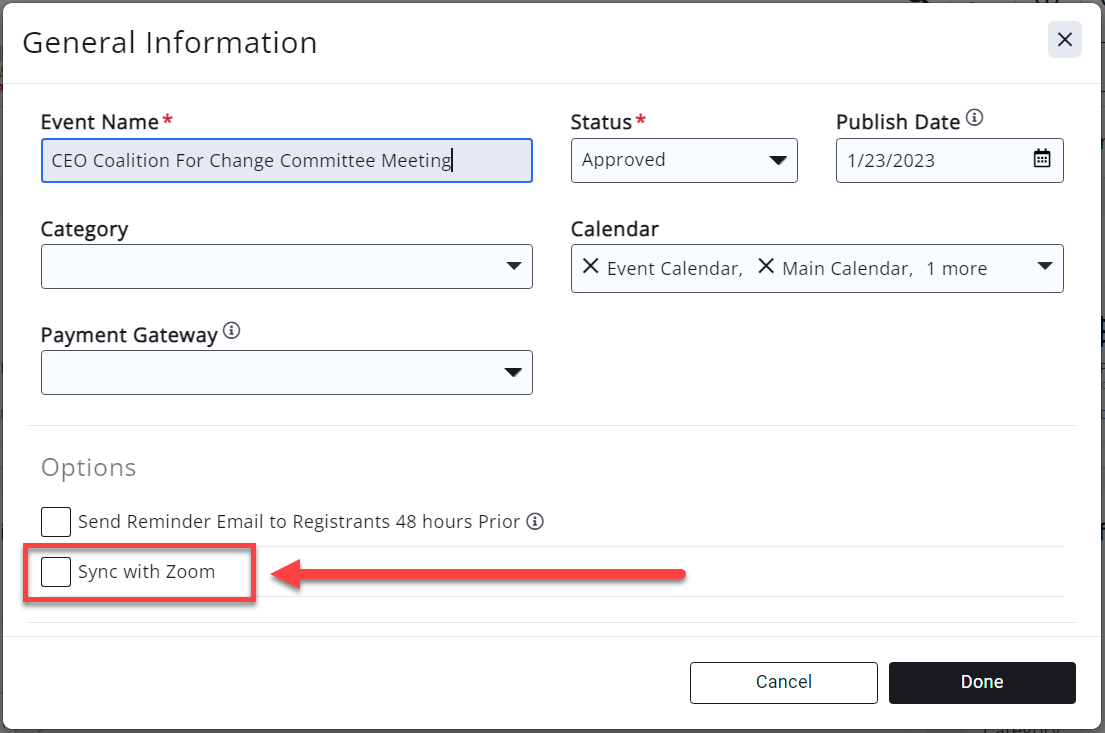
Task: Remove Event Calendar using its X icon
Action: (590, 267)
